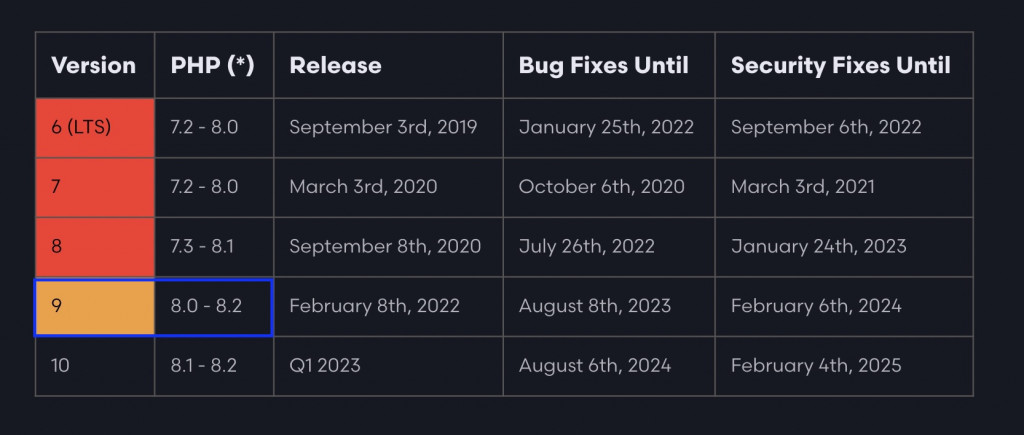Click the 8.1 - 8.2 PHP cell
This screenshot has width=1024, height=435.
point(214,366)
